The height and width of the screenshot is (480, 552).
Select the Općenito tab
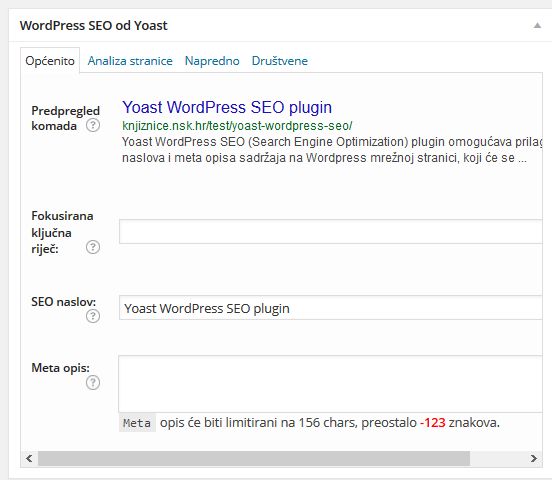pyautogui.click(x=50, y=61)
